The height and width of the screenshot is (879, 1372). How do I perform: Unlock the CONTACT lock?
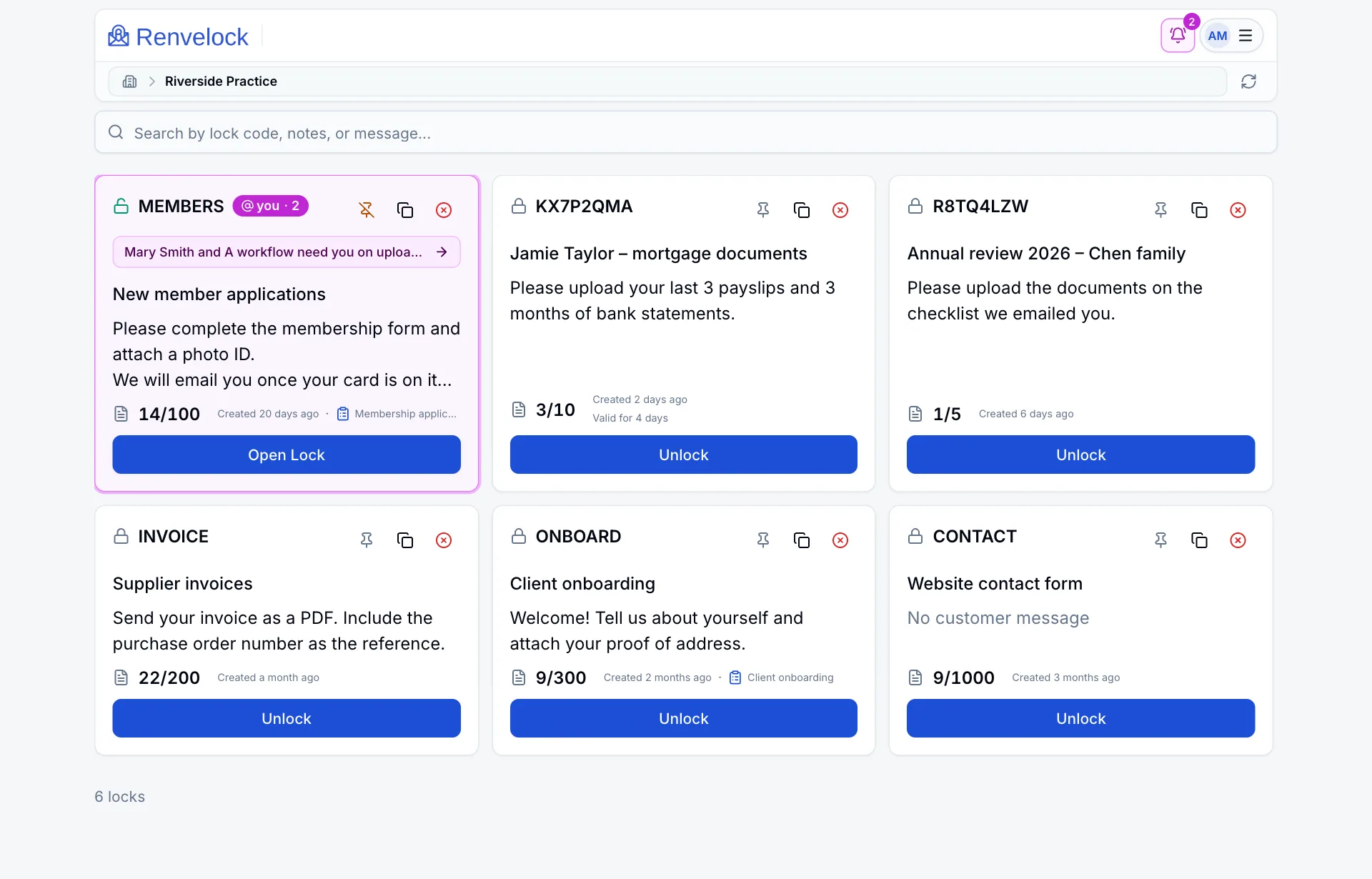1080,718
